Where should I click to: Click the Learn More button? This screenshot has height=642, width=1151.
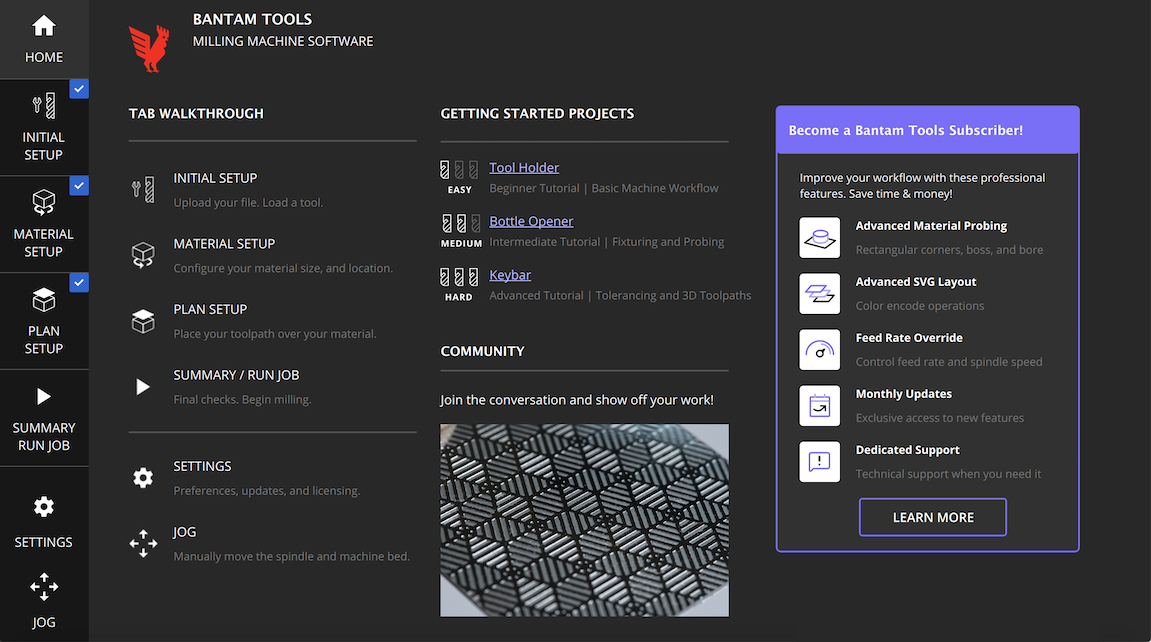tap(933, 517)
